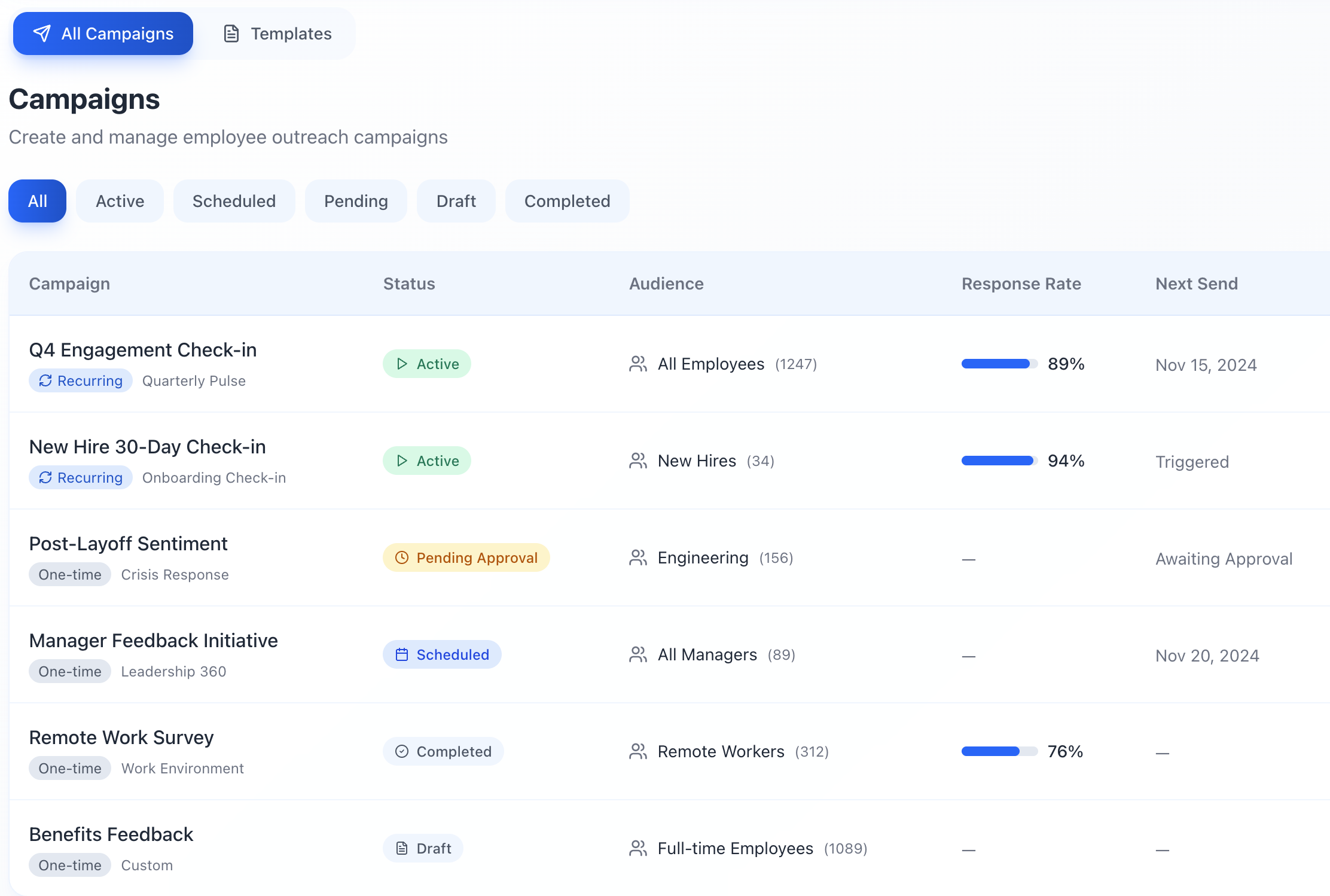Image resolution: width=1330 pixels, height=896 pixels.
Task: Show only Completed campaigns filter
Action: pyautogui.click(x=567, y=201)
